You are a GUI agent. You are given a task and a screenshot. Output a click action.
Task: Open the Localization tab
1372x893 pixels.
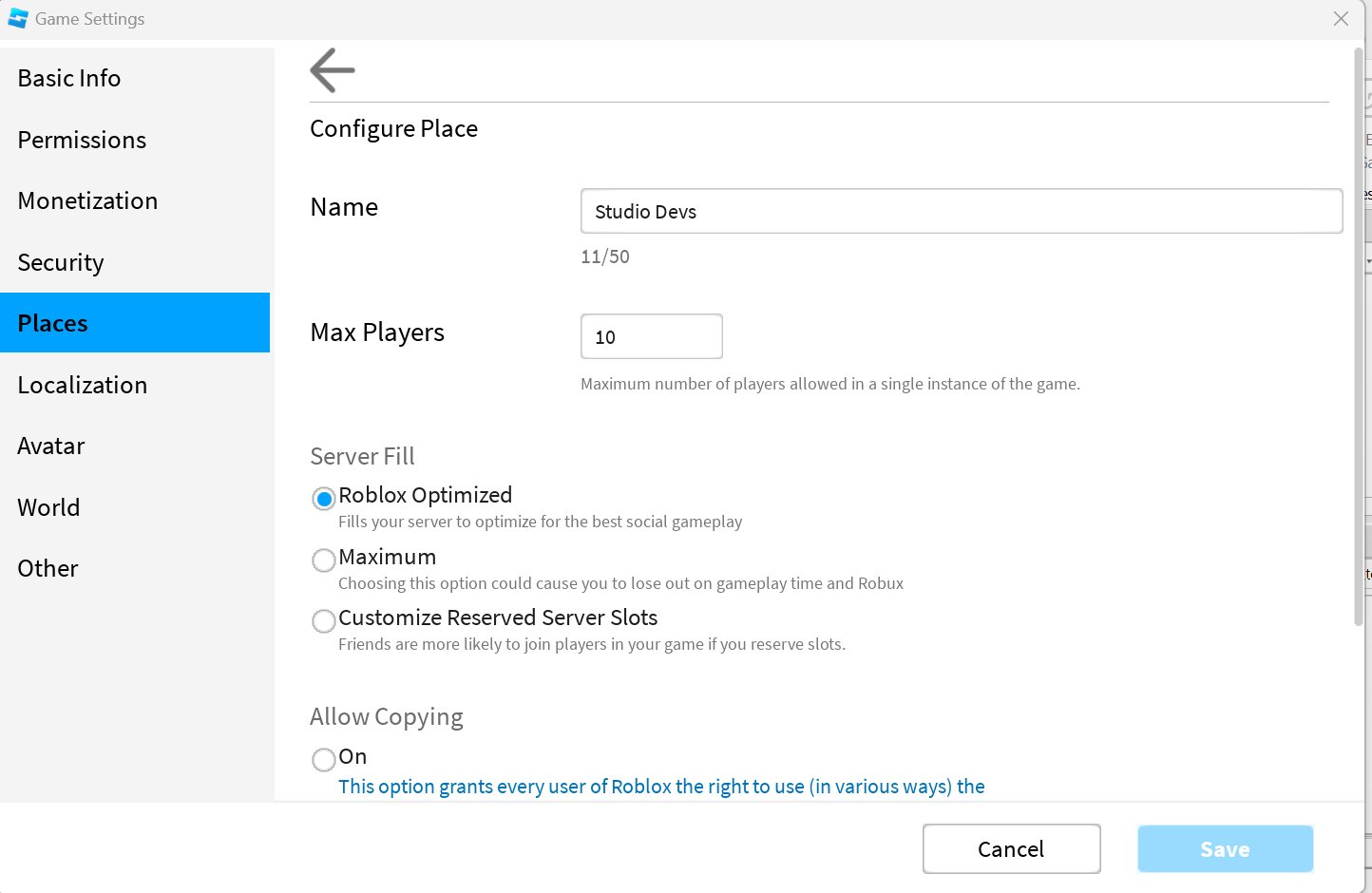point(83,386)
